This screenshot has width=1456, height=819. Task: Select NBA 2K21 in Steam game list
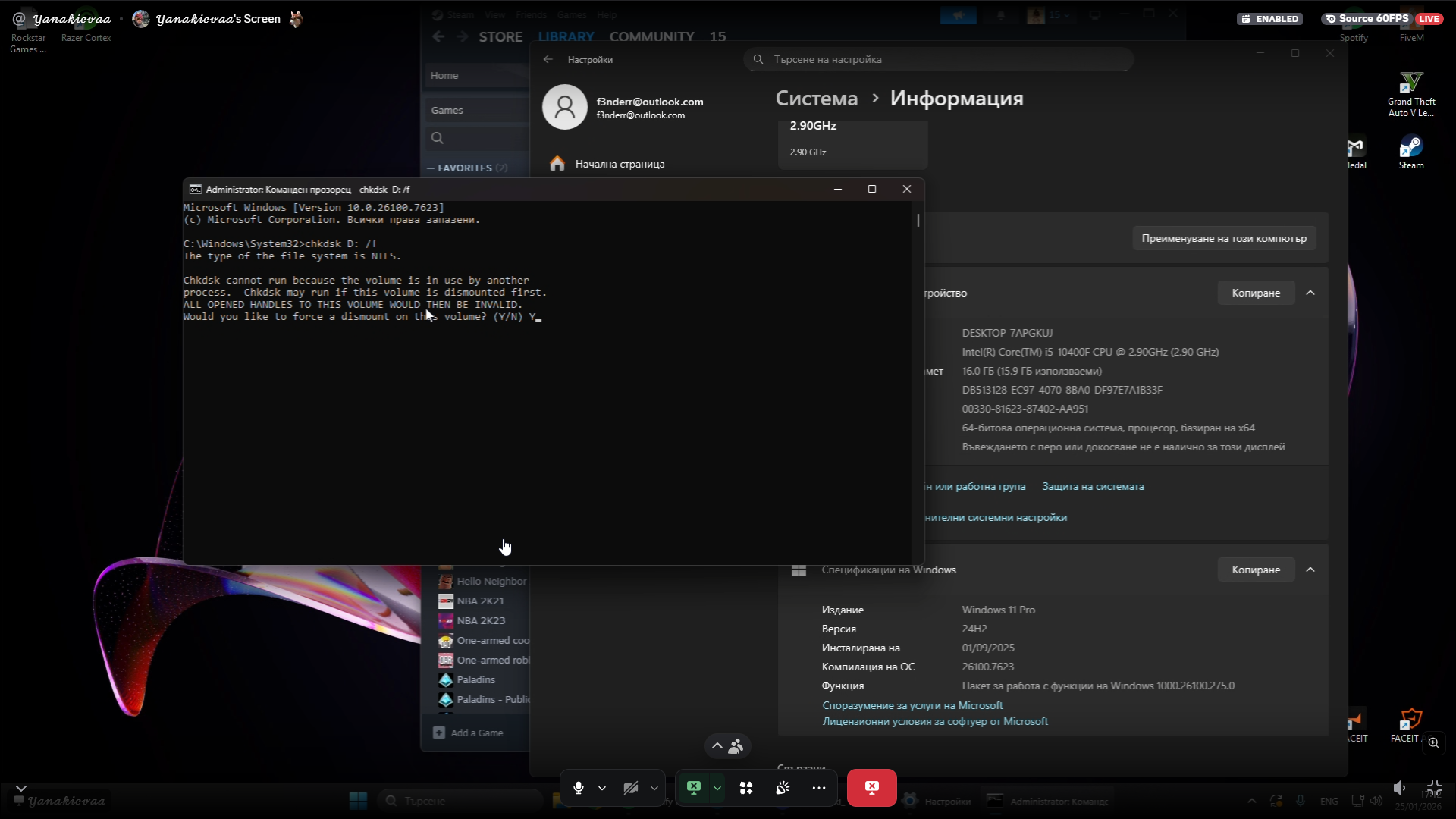pos(472,601)
